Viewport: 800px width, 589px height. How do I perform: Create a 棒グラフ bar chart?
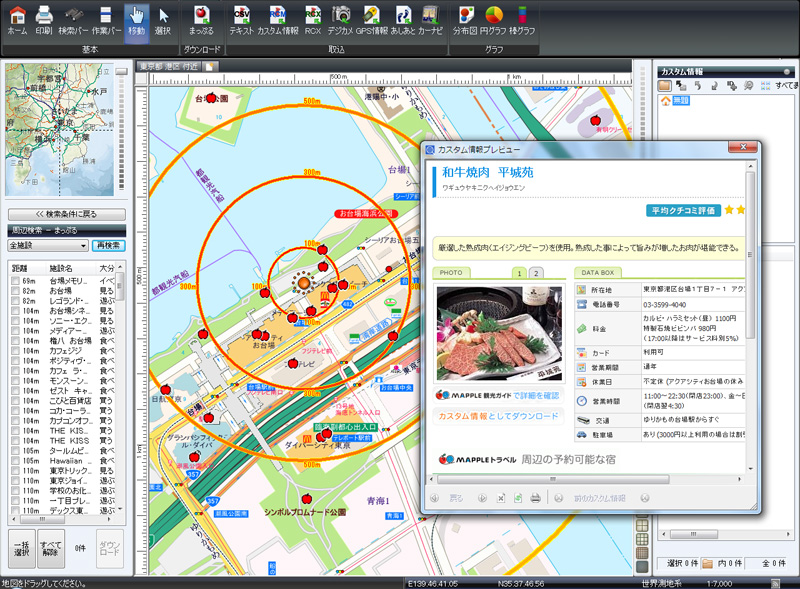521,20
